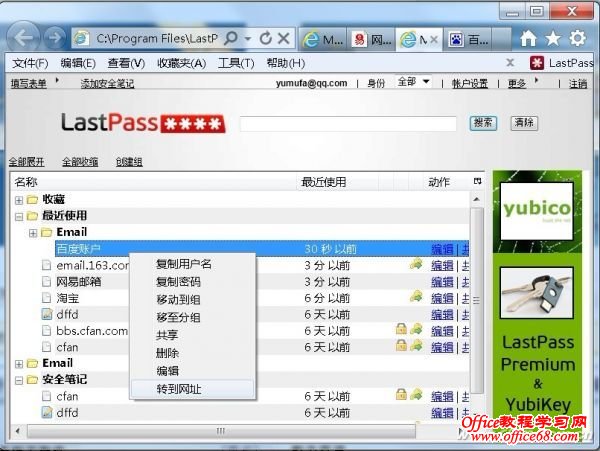Switch to the 网... browser tab
This screenshot has width=600, height=451.
(372, 39)
